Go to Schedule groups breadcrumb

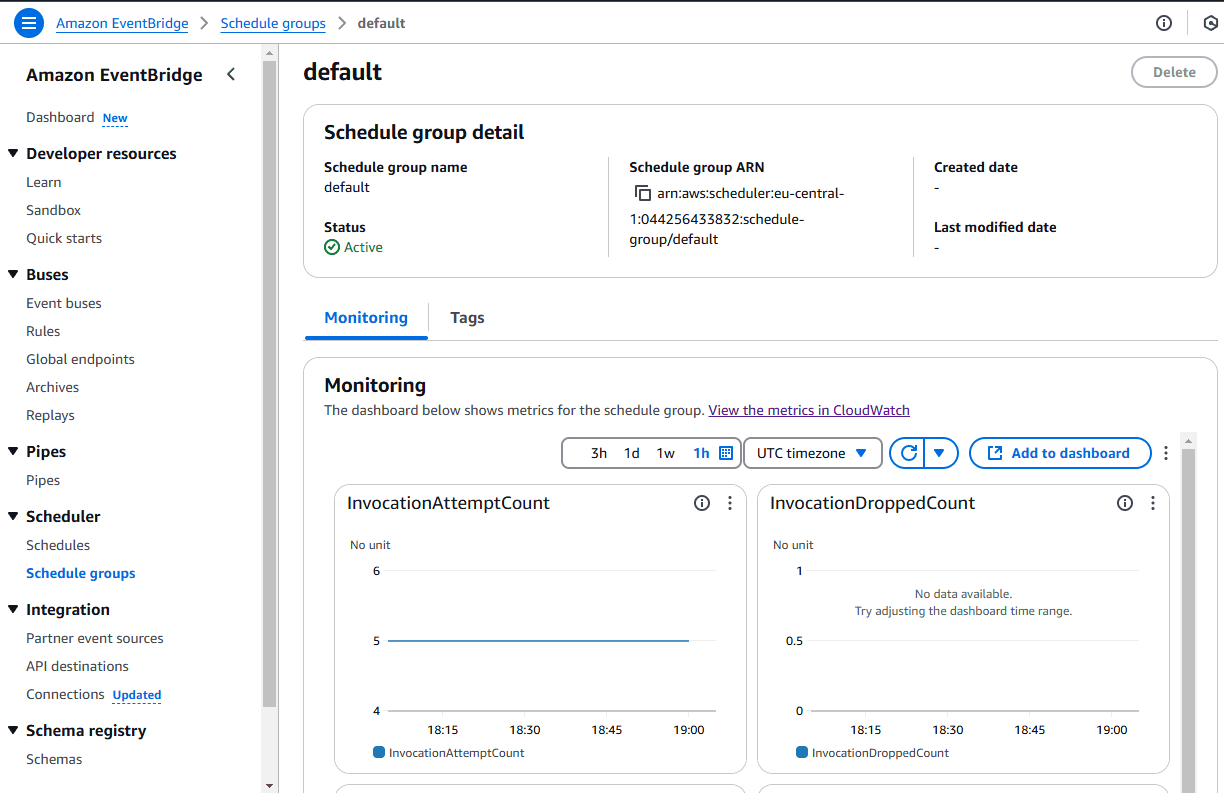pyautogui.click(x=273, y=23)
